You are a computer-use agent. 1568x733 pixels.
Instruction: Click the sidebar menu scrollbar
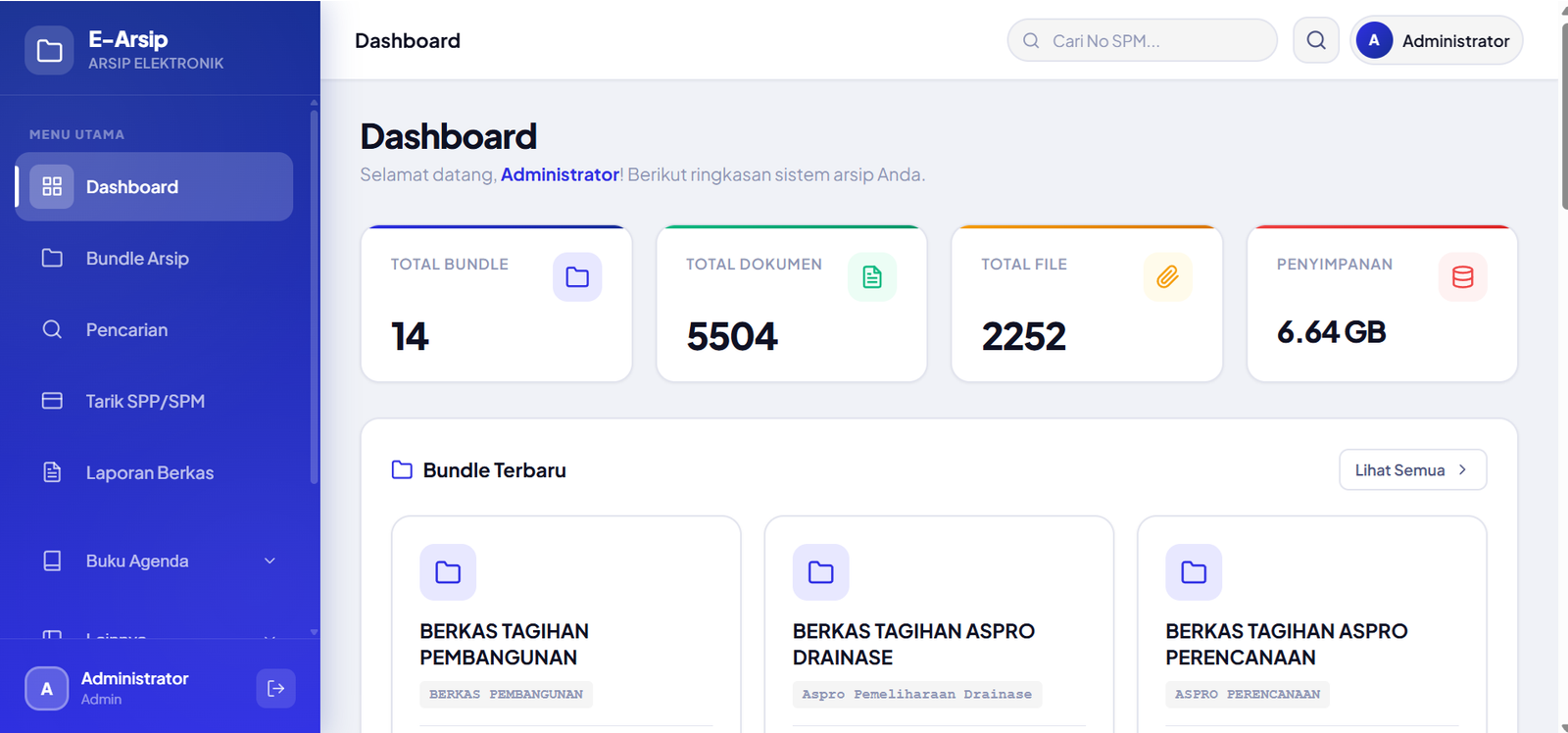[x=314, y=297]
